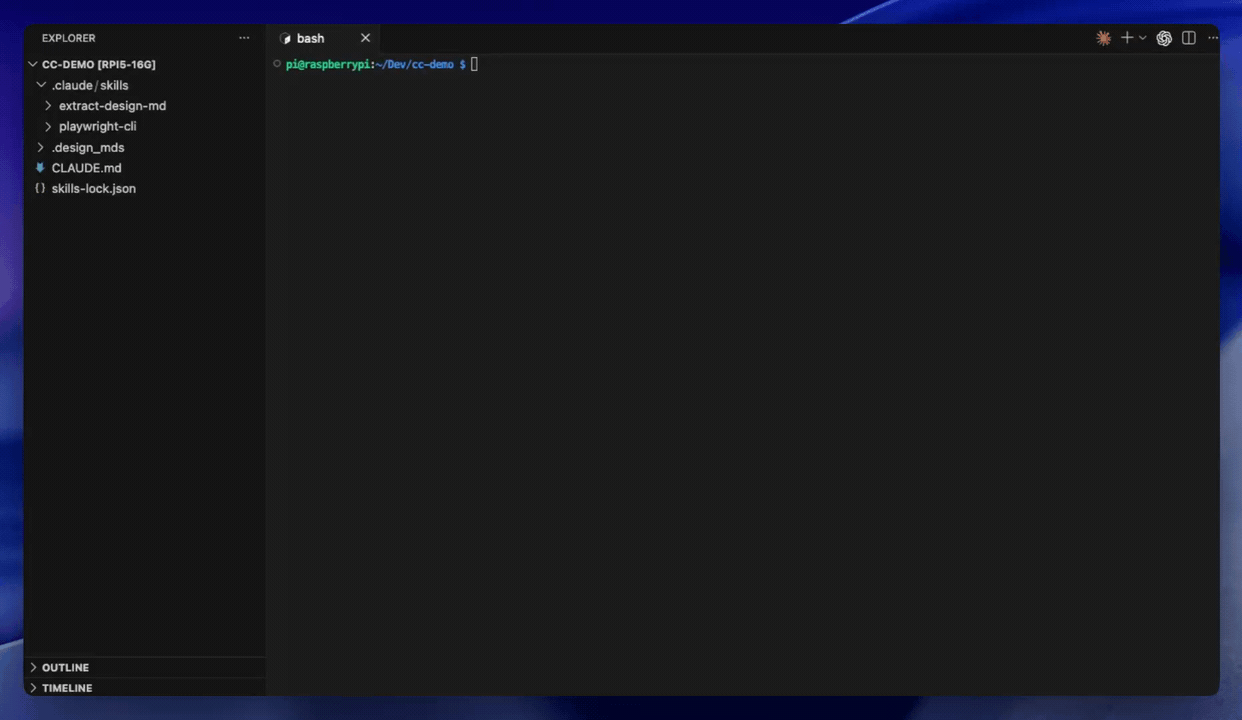The height and width of the screenshot is (720, 1242).
Task: Expand the .design_mds folder
Action: [41, 147]
